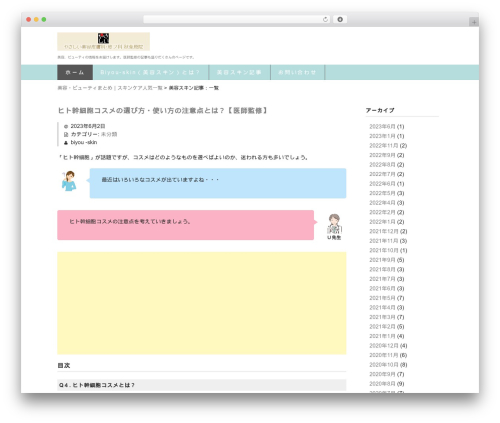Open article title ヒト幹細胞コスメの選び方

[163, 110]
